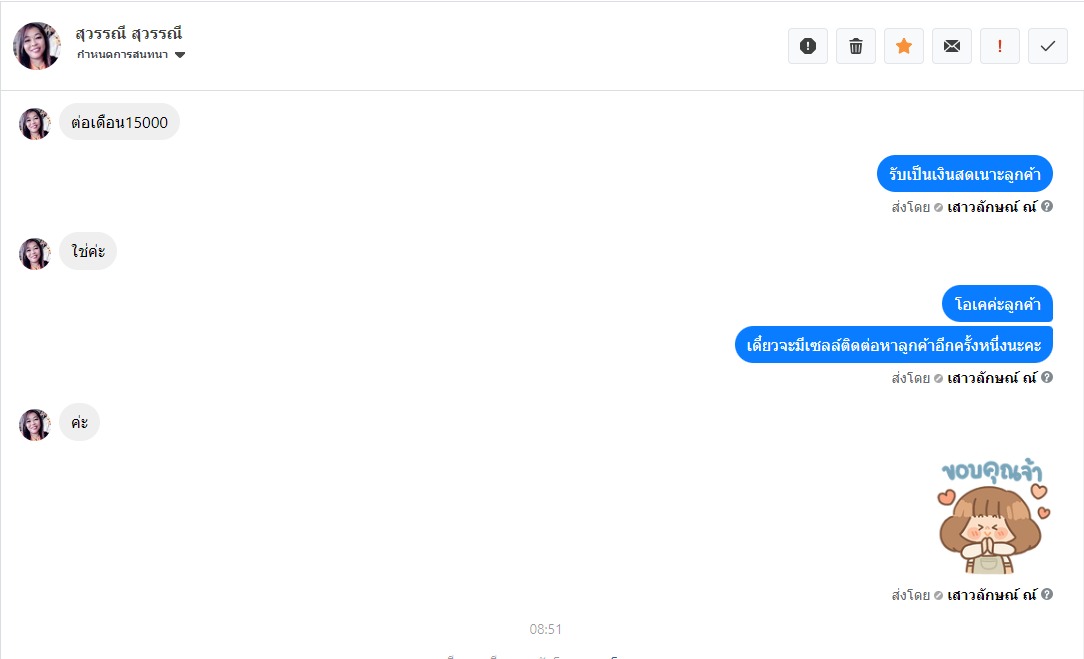Mark conversation as spam with exclamation circle icon
Screen dimensions: 1084x659
(807, 46)
